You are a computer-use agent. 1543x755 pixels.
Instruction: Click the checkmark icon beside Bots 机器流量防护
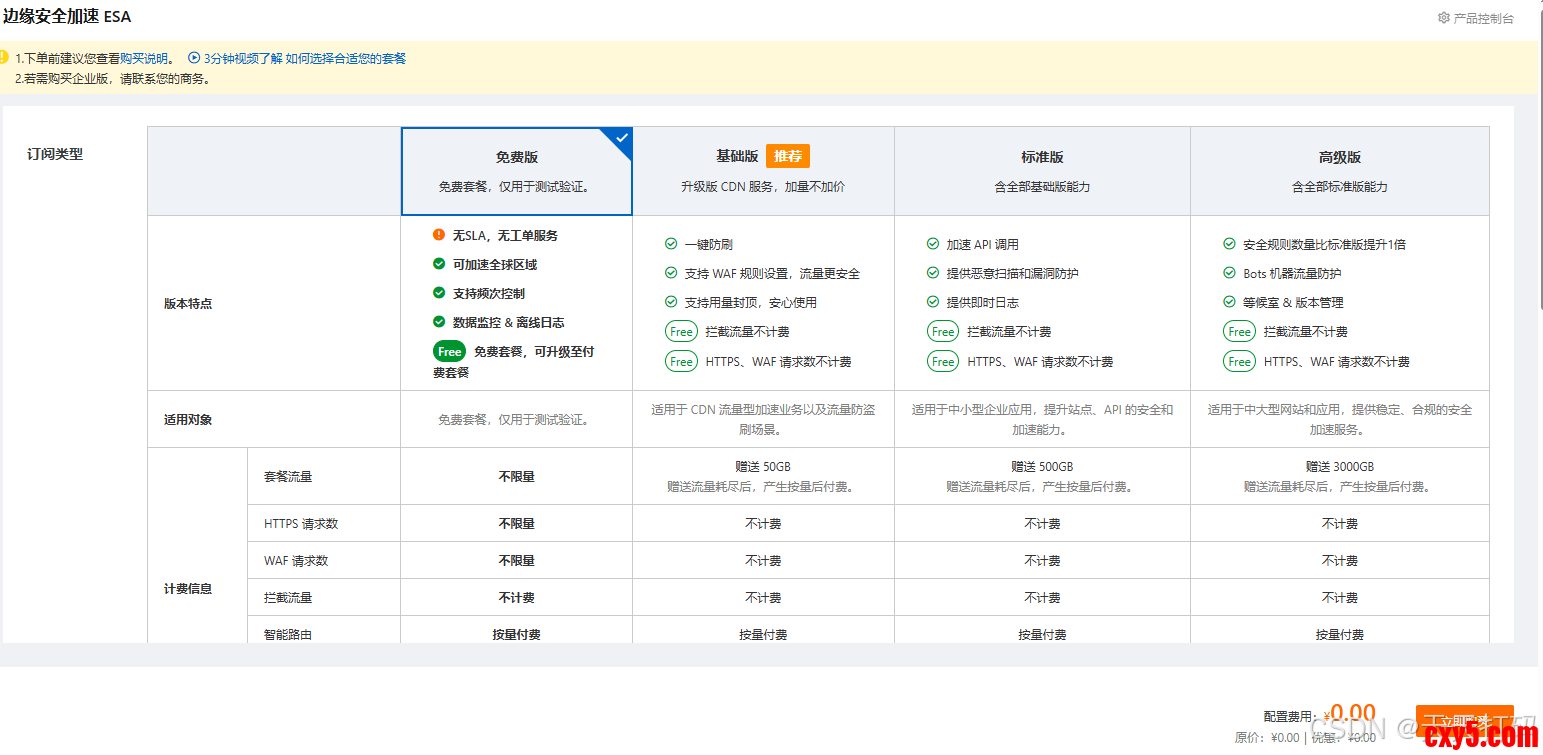(x=1229, y=273)
